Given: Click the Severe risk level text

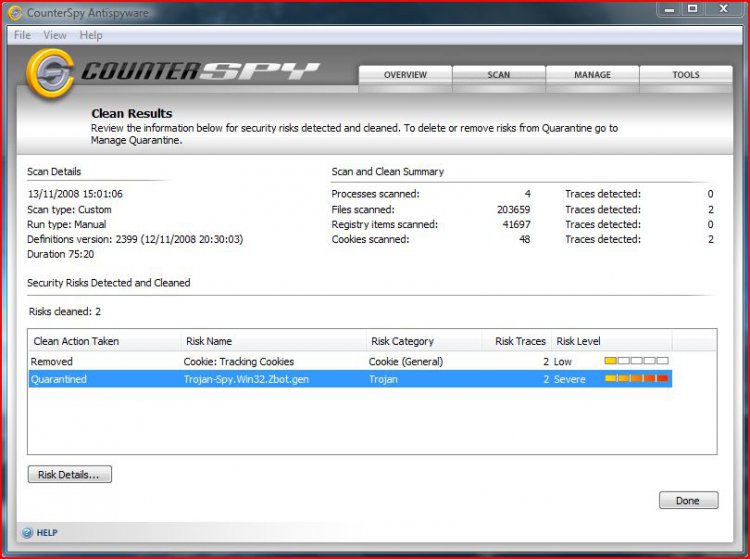Looking at the screenshot, I should (x=569, y=379).
